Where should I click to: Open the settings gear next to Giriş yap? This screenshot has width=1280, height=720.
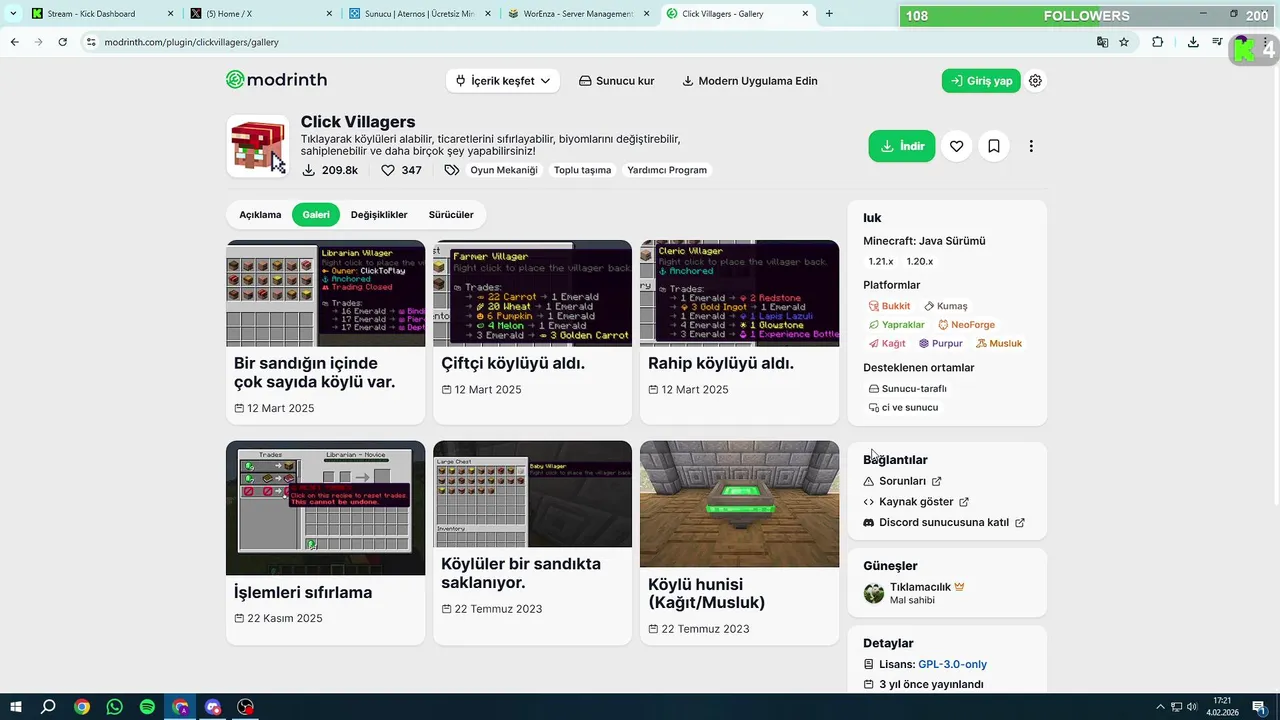(1036, 81)
